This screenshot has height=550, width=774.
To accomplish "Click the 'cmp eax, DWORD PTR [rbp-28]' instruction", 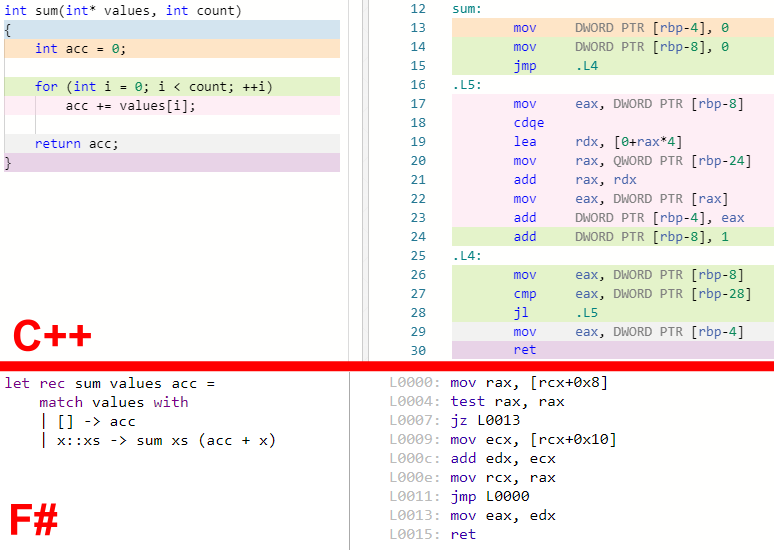I will [x=632, y=294].
